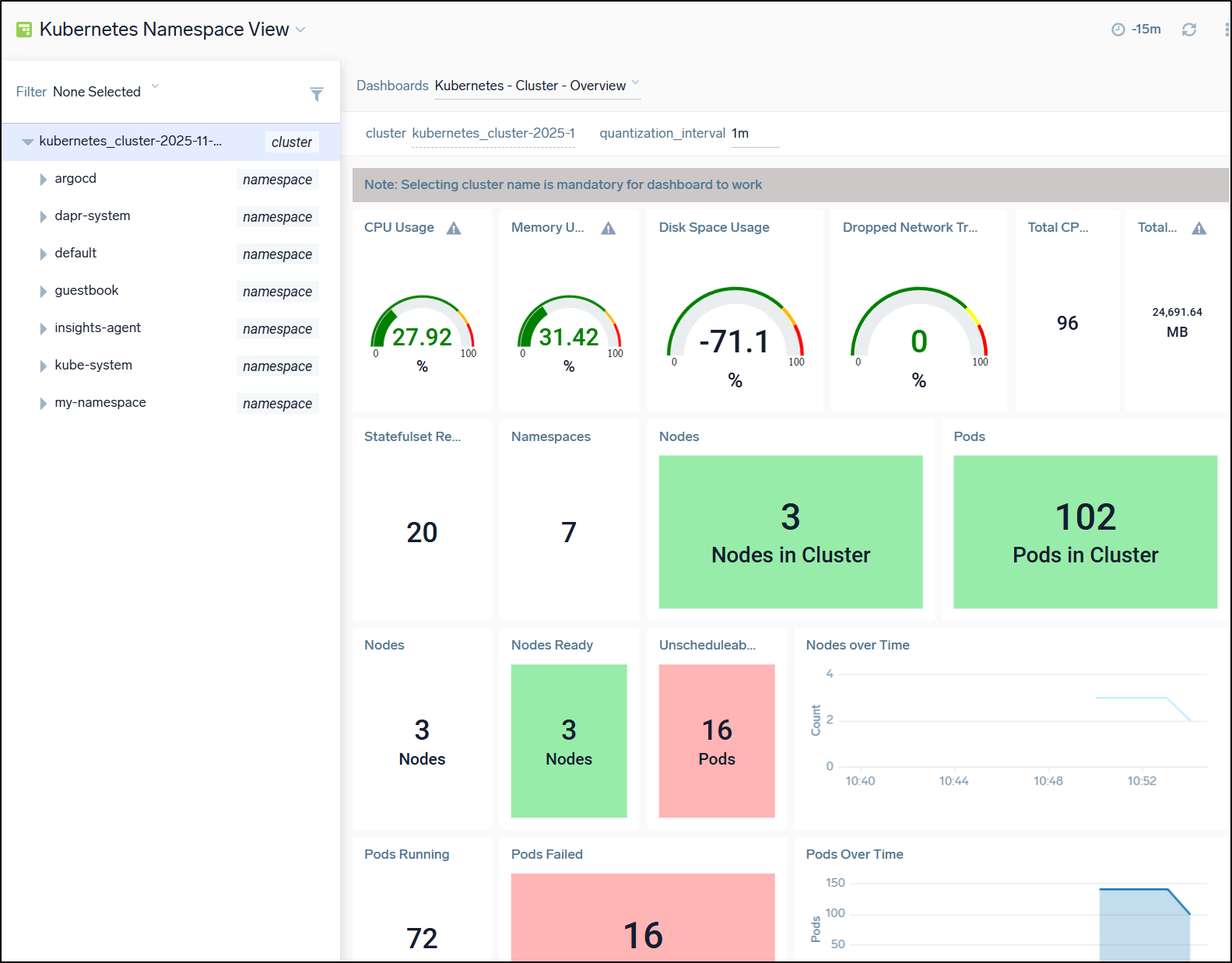Expand the argocd namespace
This screenshot has width=1232, height=963.
tap(44, 180)
